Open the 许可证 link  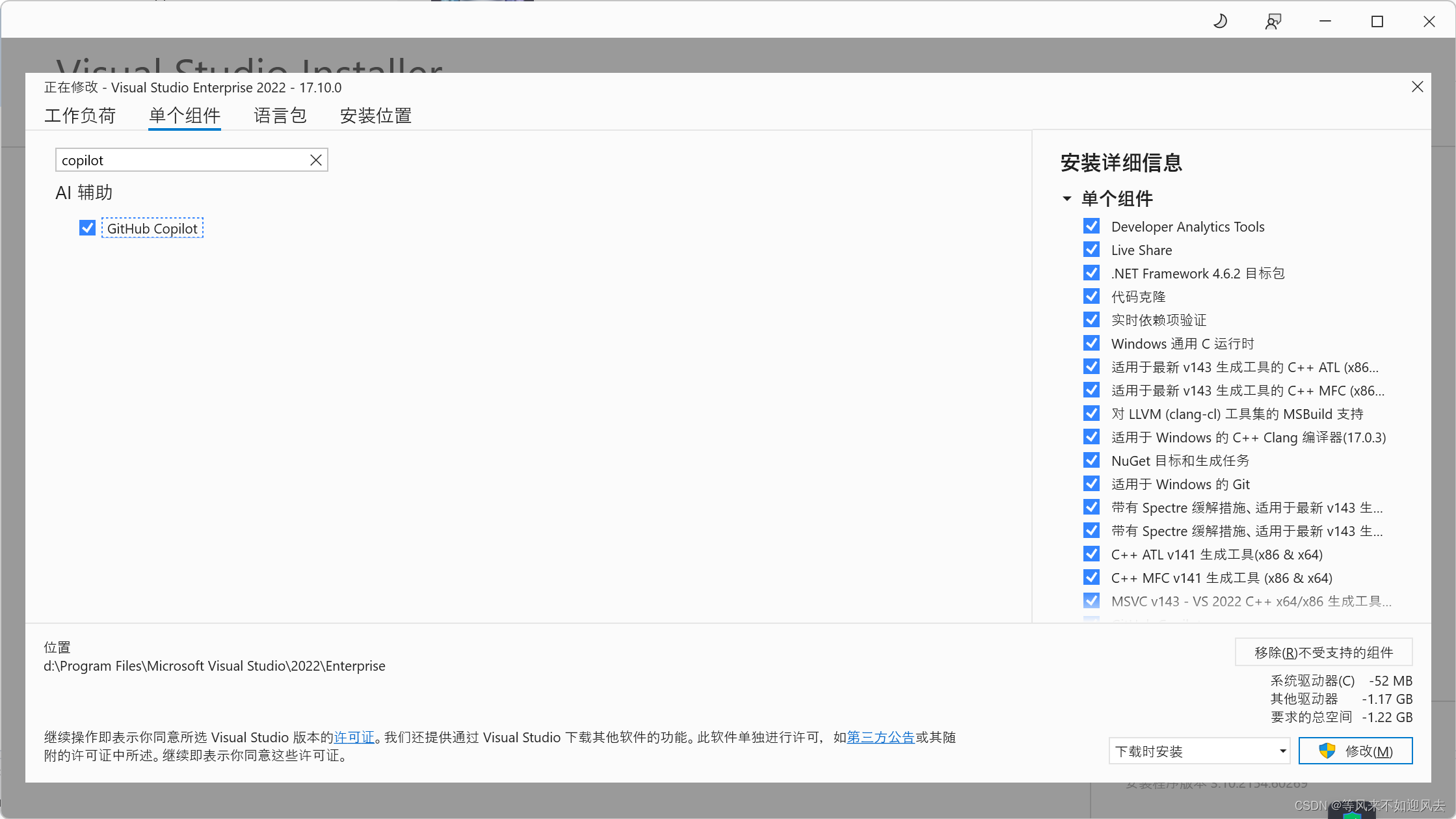pyautogui.click(x=354, y=737)
